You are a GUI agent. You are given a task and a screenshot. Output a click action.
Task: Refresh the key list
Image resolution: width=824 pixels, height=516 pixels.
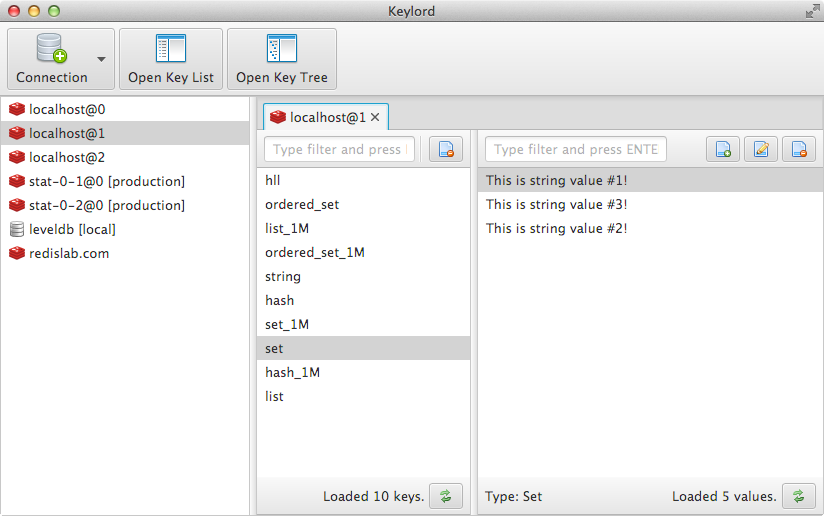point(446,496)
